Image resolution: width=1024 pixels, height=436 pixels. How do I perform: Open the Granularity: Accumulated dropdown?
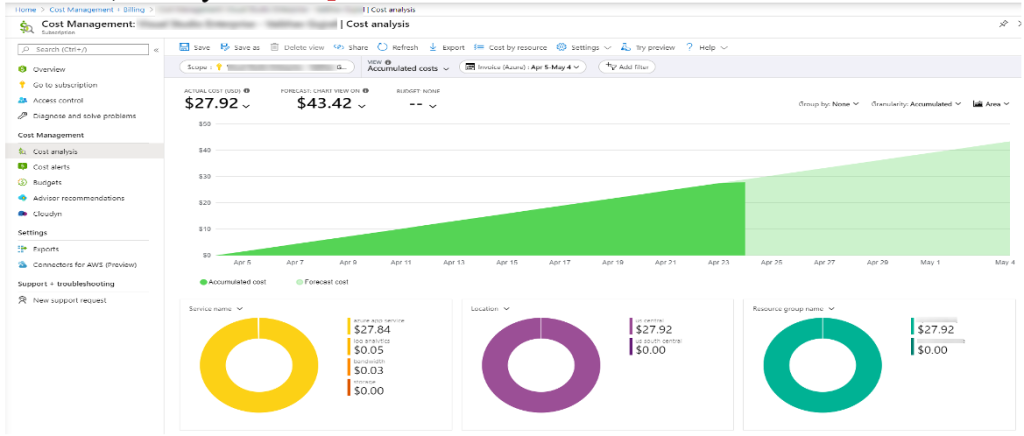coord(916,104)
